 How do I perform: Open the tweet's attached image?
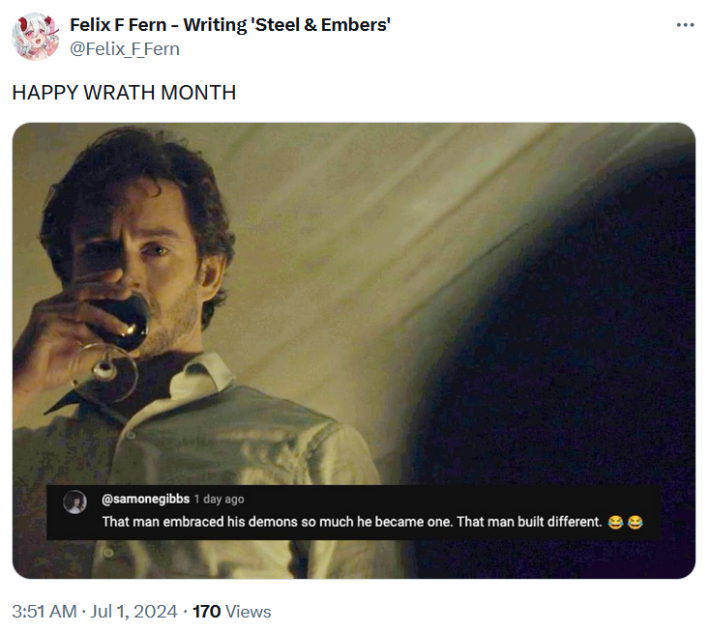pyautogui.click(x=354, y=300)
